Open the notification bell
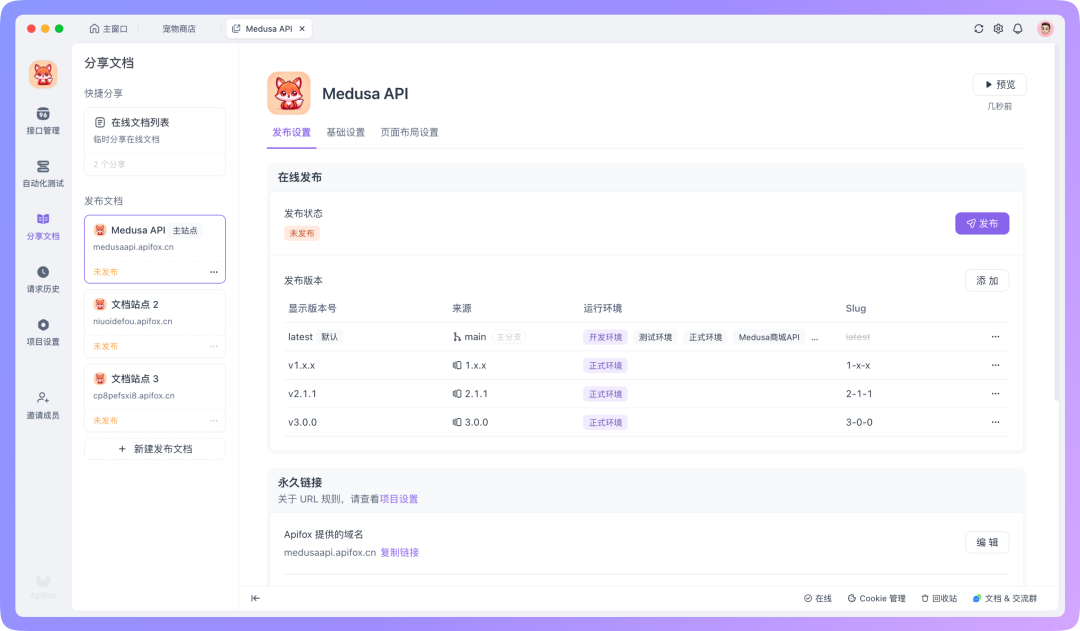1080x631 pixels. coord(1018,29)
